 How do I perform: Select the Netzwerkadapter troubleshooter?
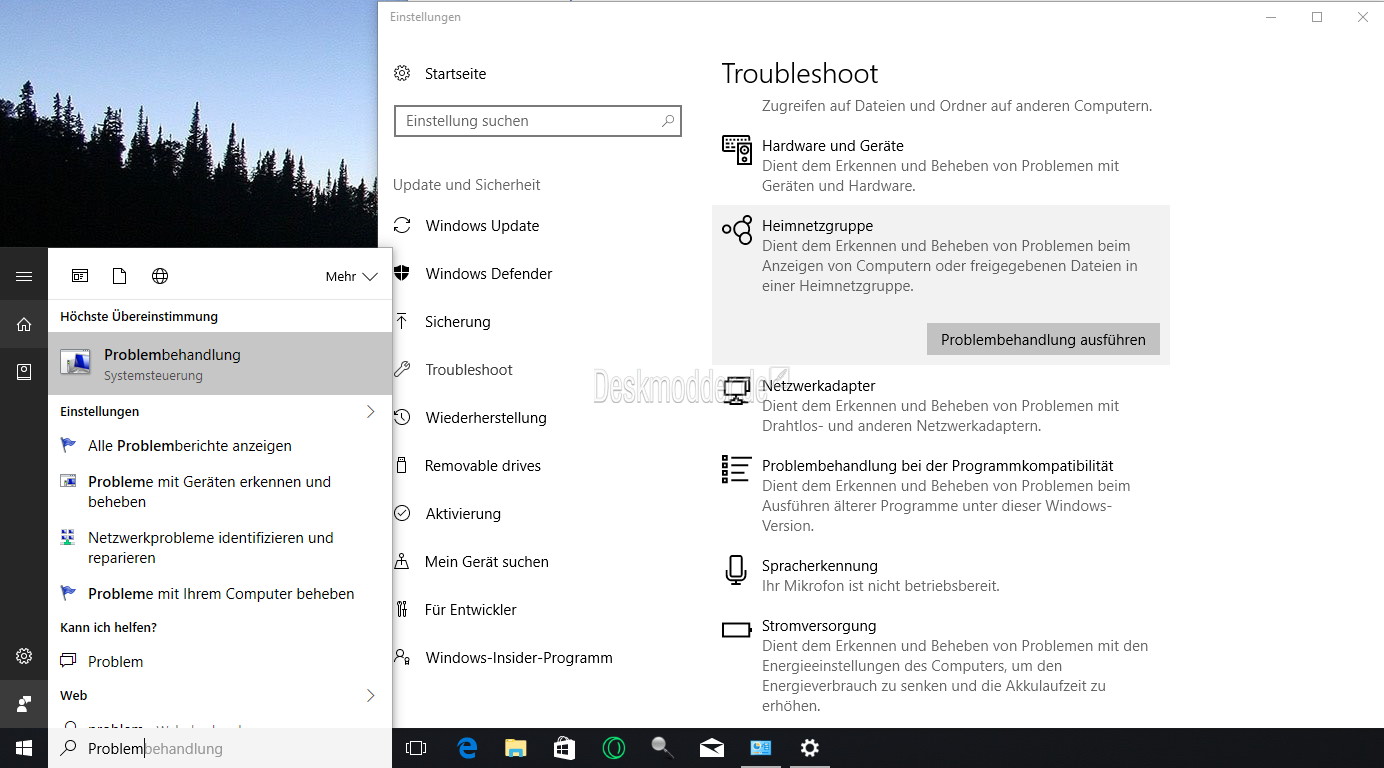940,405
